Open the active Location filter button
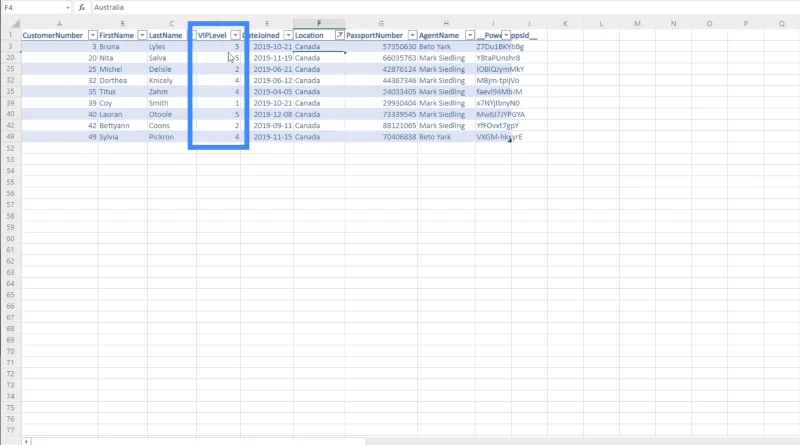This screenshot has width=800, height=445. pos(340,35)
